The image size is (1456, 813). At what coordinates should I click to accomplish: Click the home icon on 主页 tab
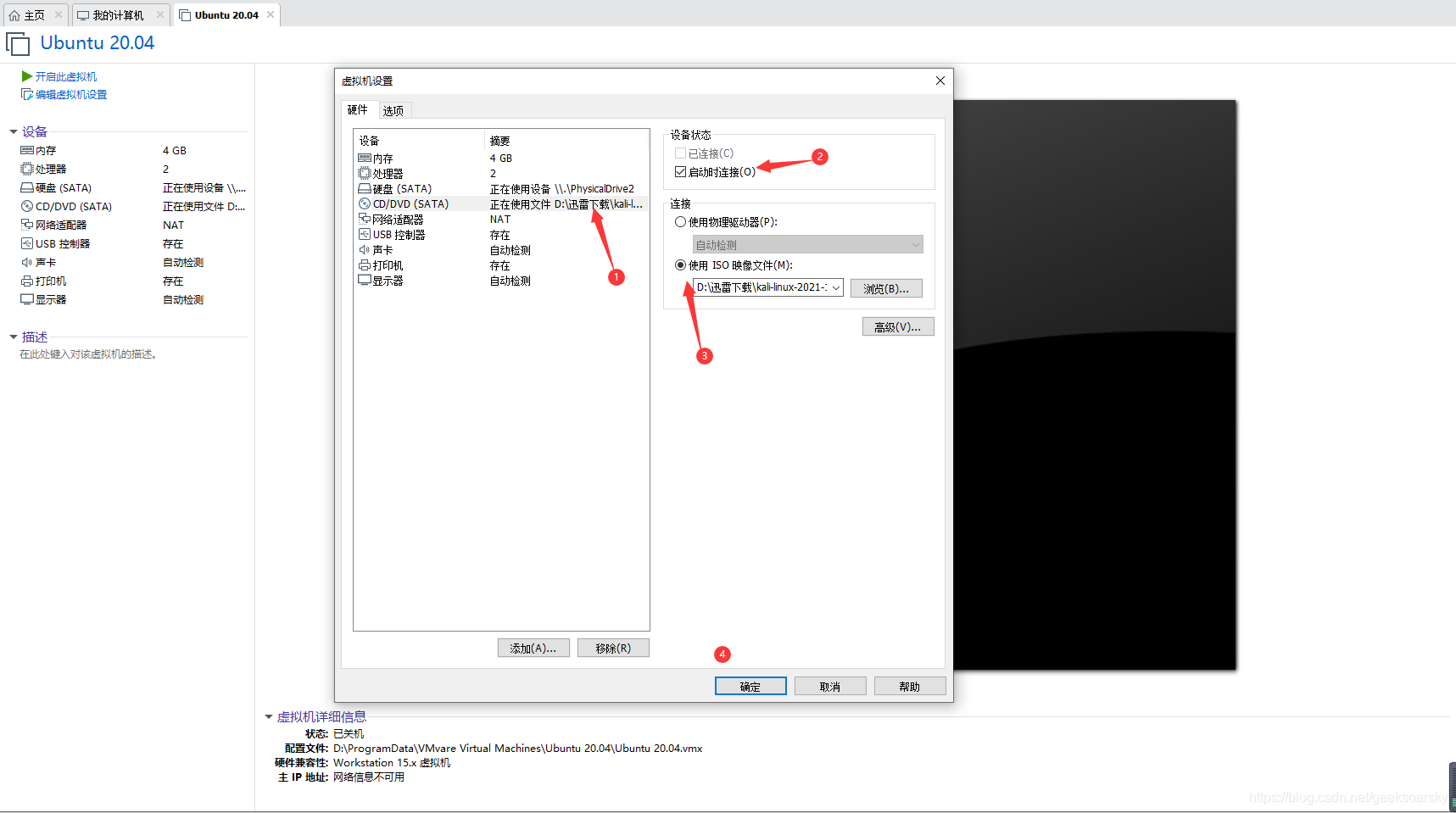pos(14,15)
